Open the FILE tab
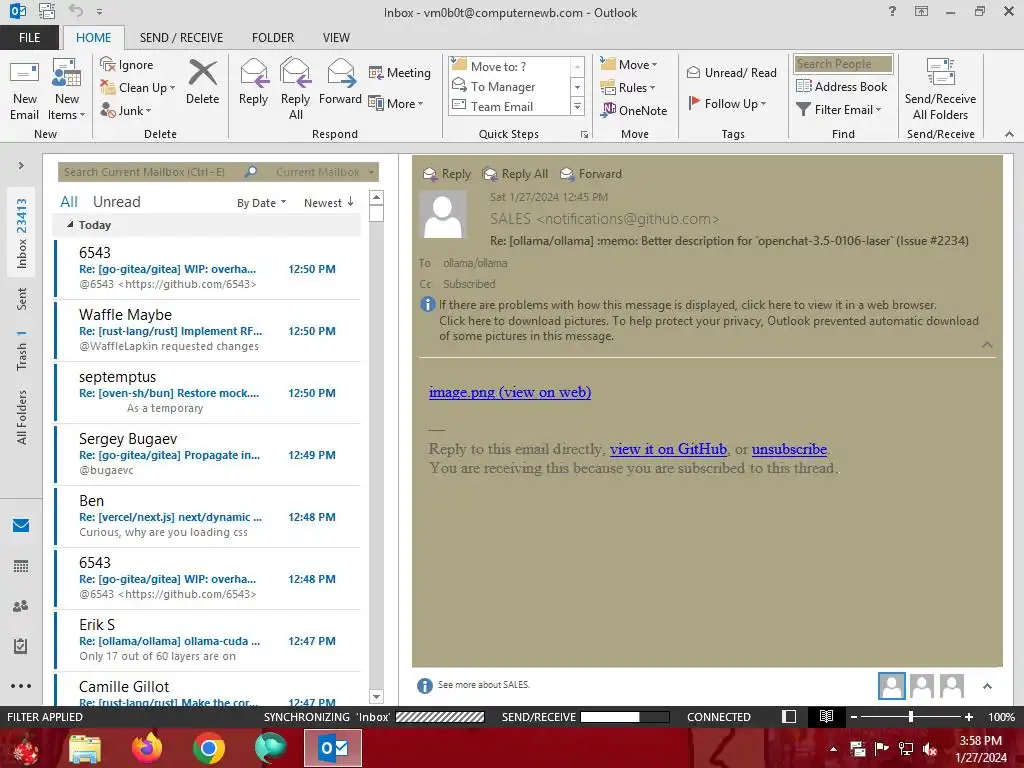The image size is (1024, 768). [x=29, y=37]
